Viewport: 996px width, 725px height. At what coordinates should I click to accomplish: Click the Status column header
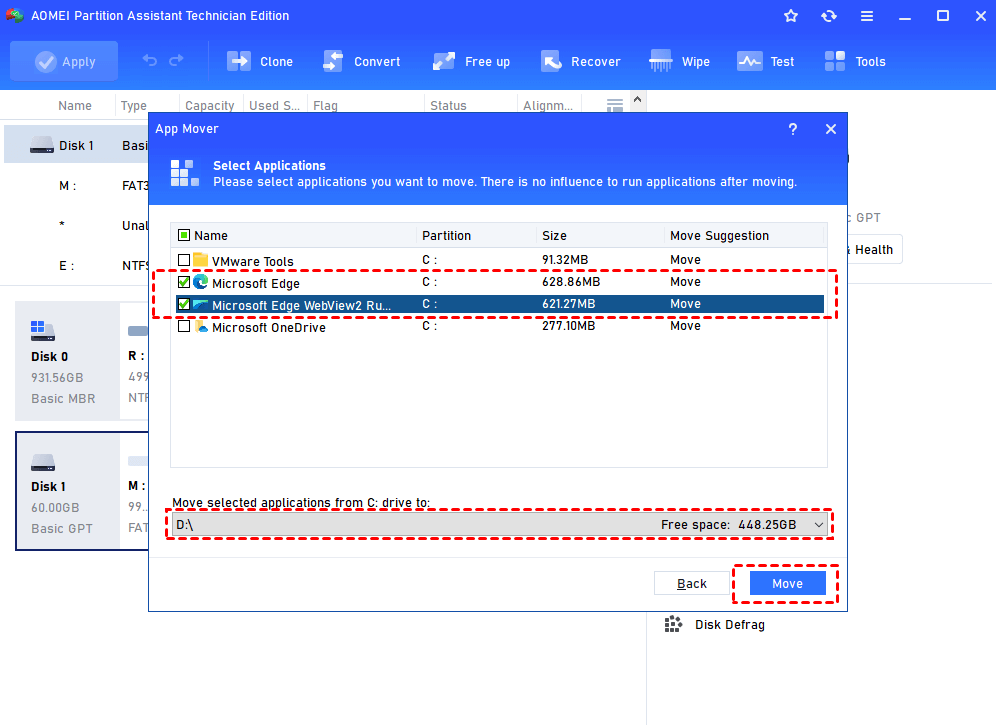[448, 105]
